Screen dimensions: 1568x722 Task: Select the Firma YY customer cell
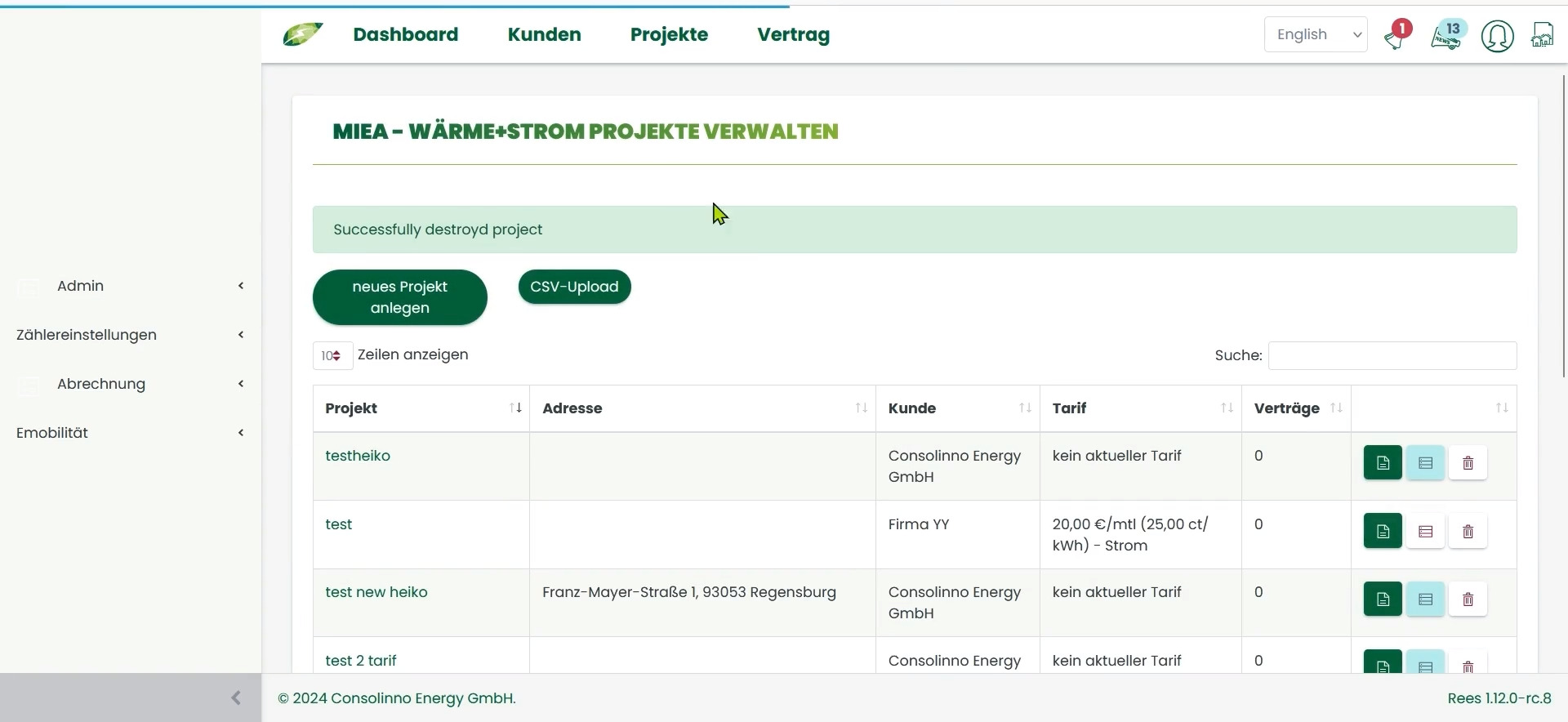[x=958, y=535]
